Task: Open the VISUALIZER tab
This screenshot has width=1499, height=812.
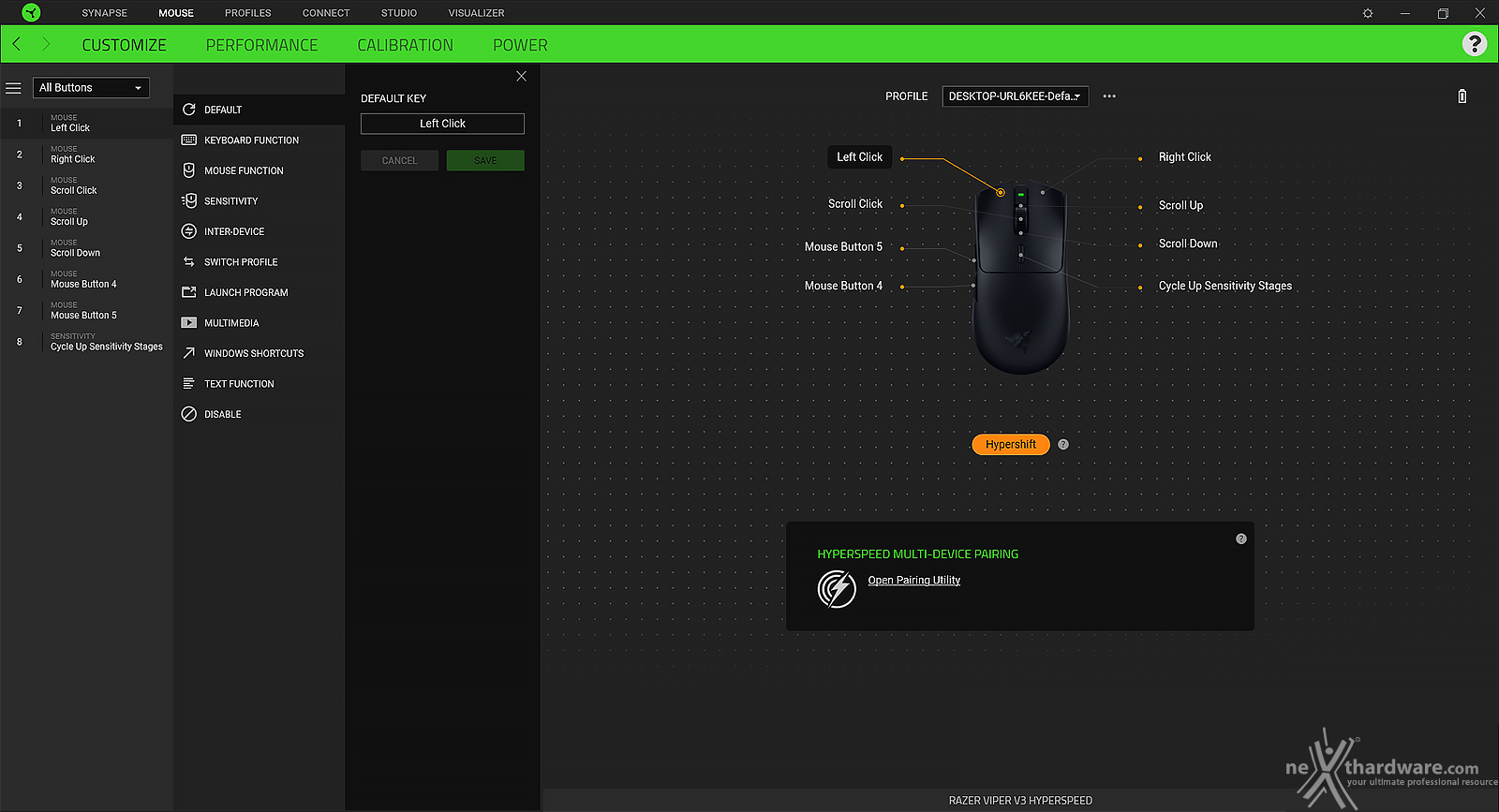Action: 476,13
